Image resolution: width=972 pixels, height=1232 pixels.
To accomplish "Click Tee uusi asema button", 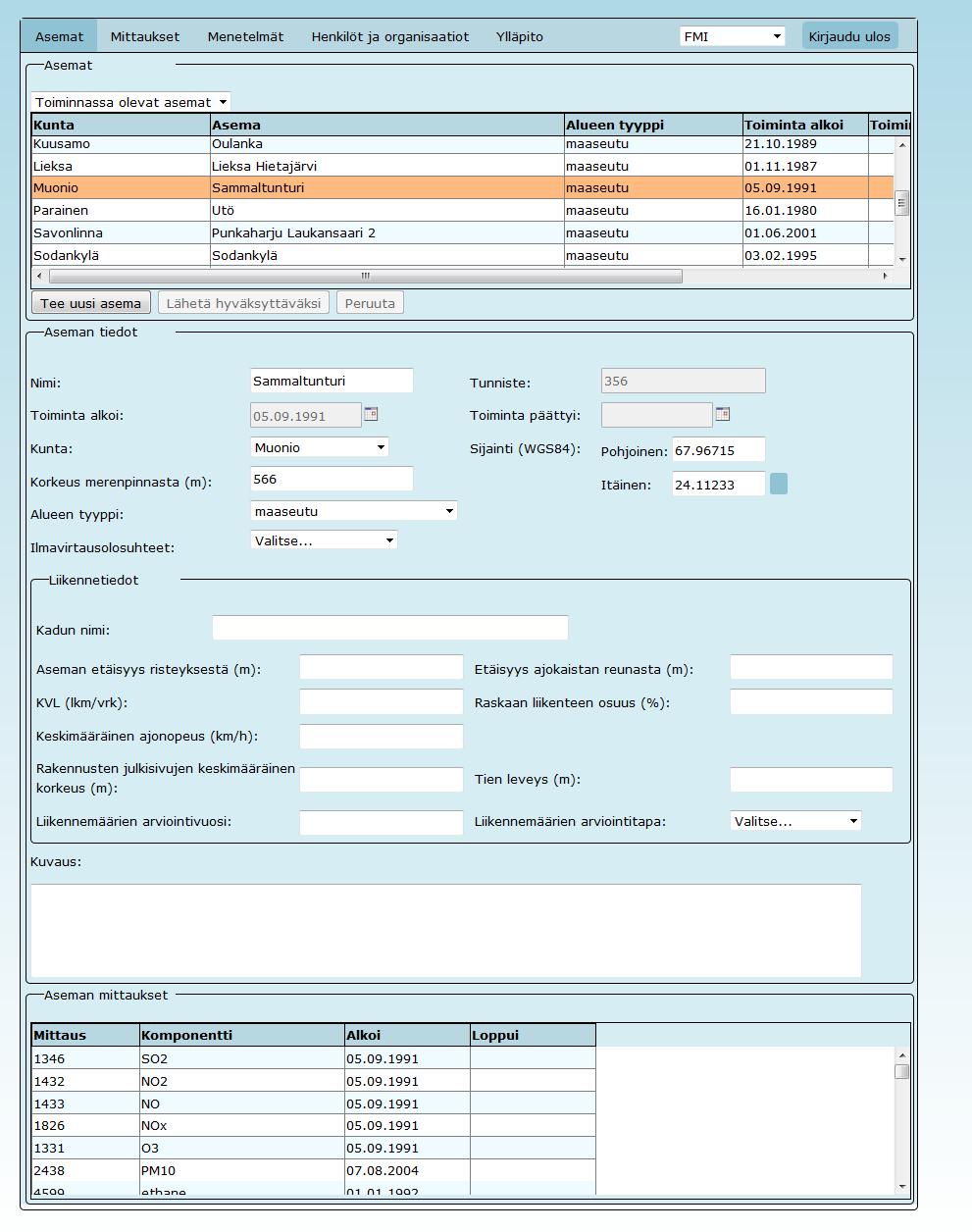I will tap(91, 303).
